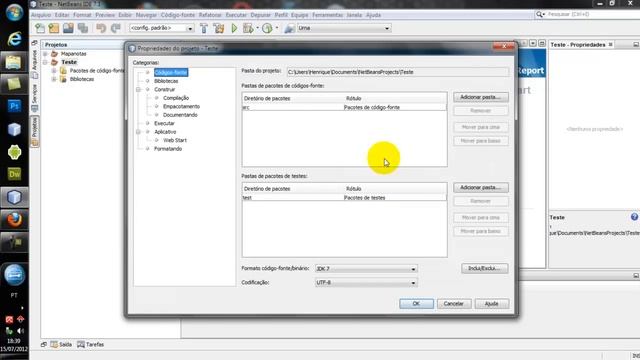Select the Executar category
Viewport: 640px width, 360px height.
[x=164, y=123]
